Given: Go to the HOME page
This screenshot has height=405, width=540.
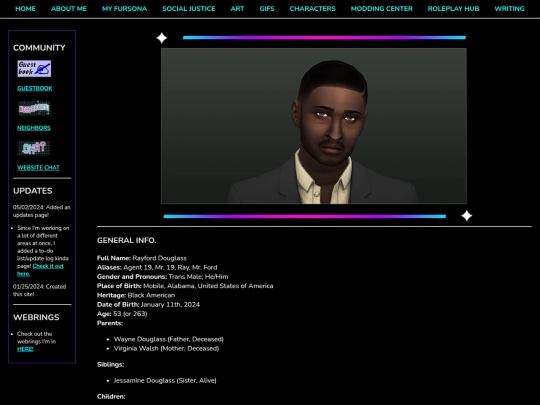Looking at the screenshot, I should (25, 9).
